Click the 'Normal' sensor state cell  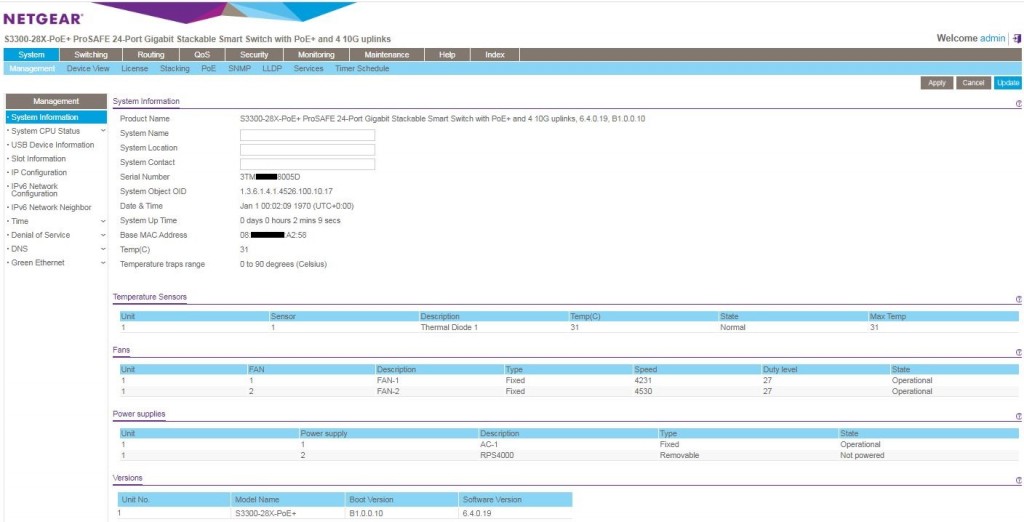point(733,327)
